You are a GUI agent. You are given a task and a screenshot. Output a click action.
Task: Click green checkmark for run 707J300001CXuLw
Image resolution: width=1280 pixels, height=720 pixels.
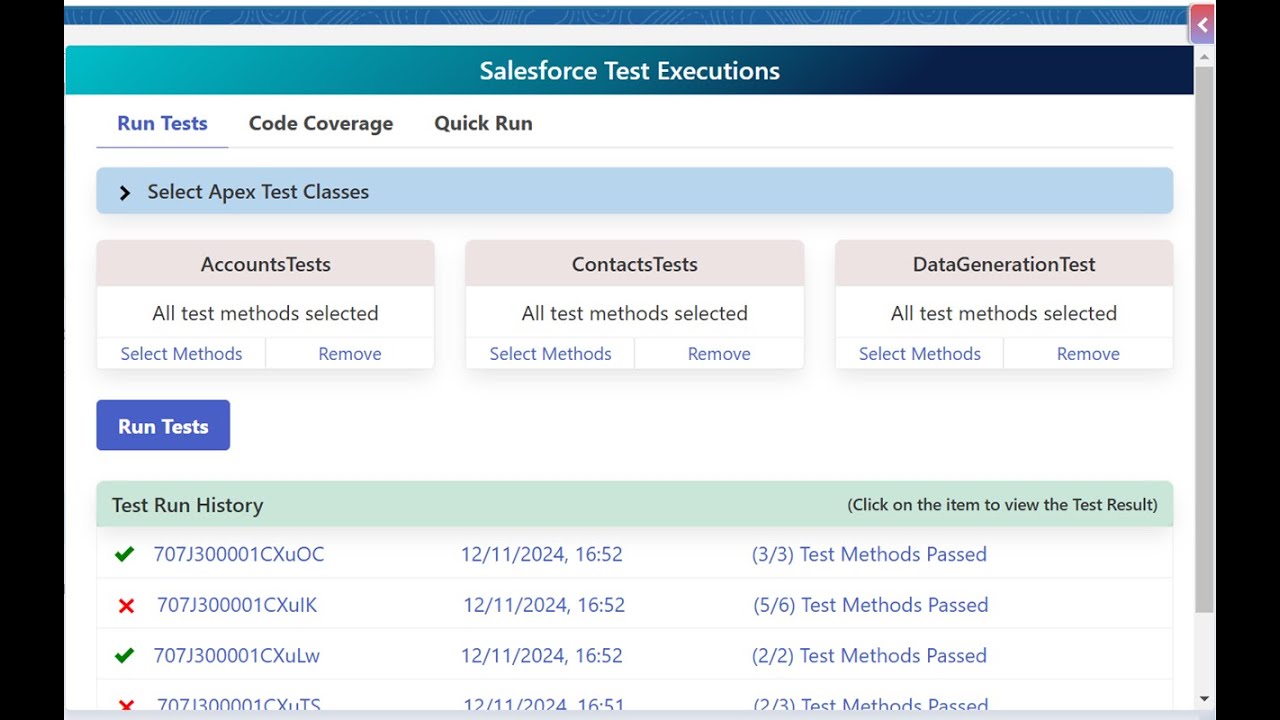pos(124,656)
